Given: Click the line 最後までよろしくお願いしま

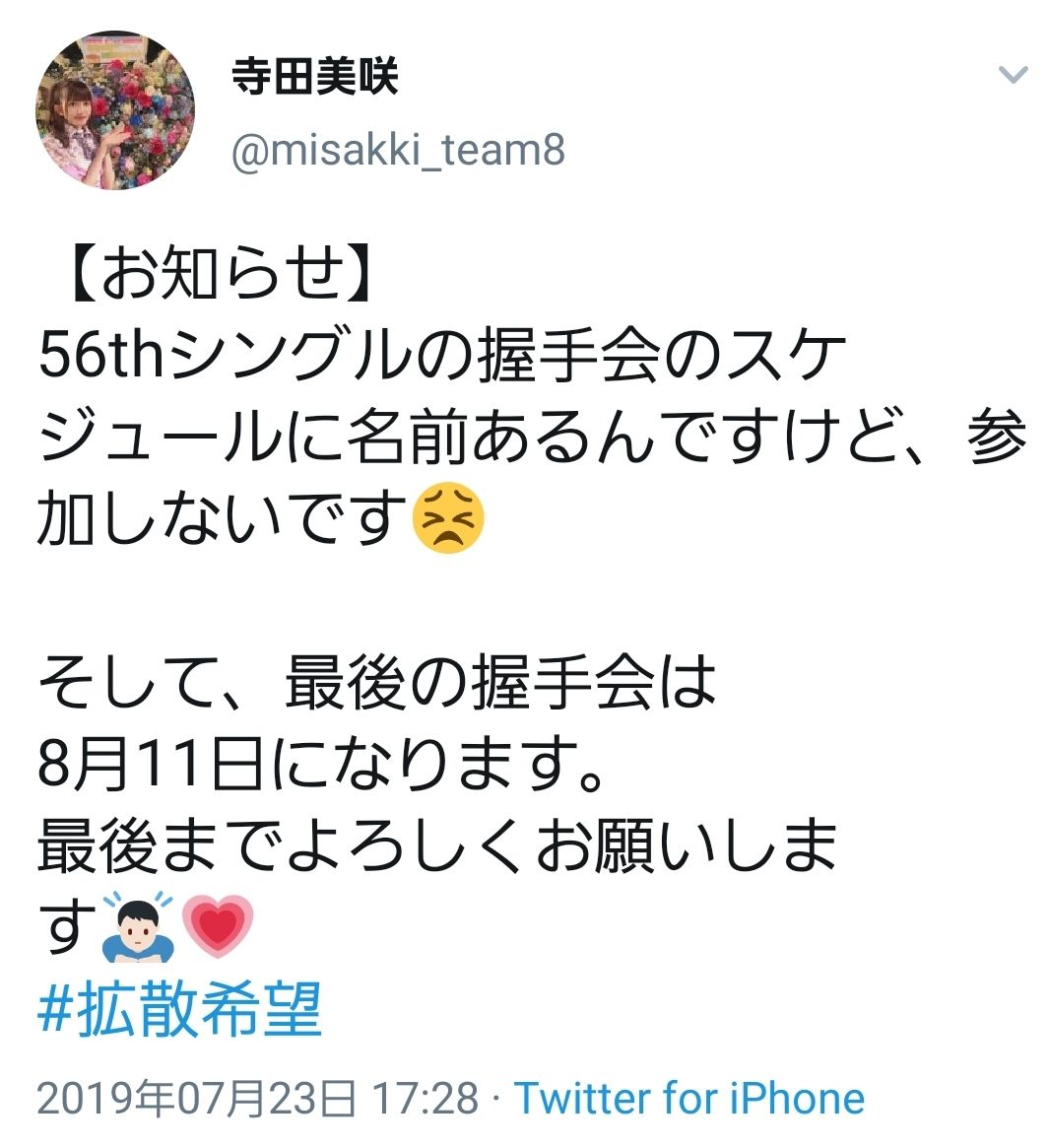Looking at the screenshot, I should (437, 846).
